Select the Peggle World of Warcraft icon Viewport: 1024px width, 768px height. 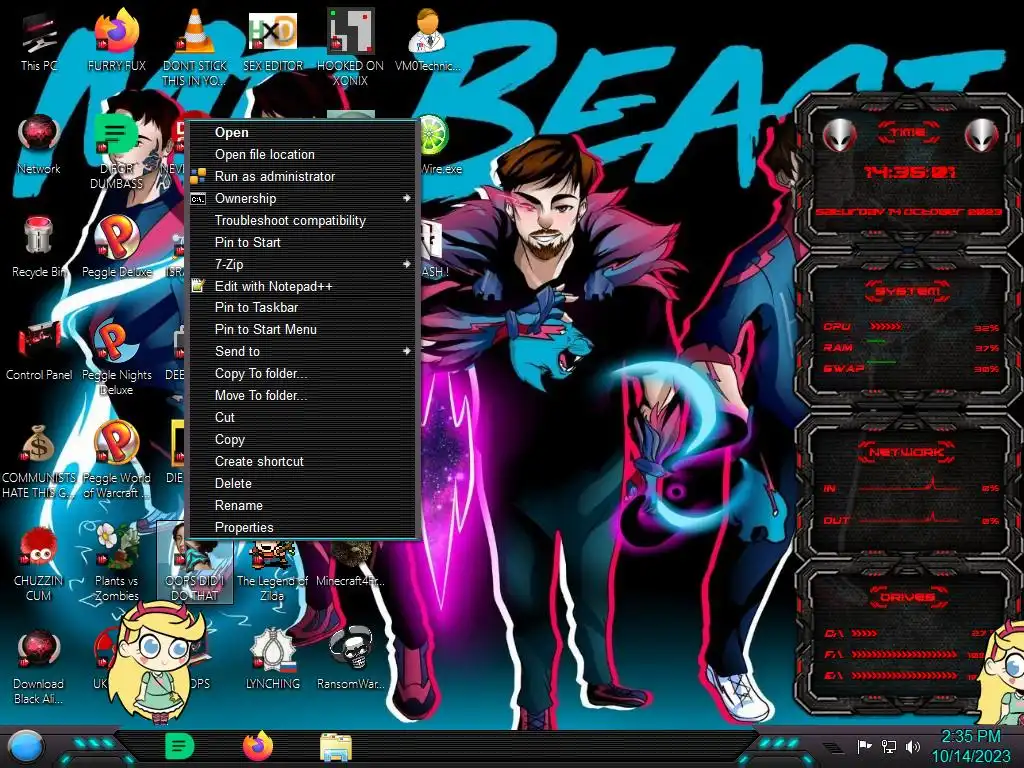click(117, 461)
